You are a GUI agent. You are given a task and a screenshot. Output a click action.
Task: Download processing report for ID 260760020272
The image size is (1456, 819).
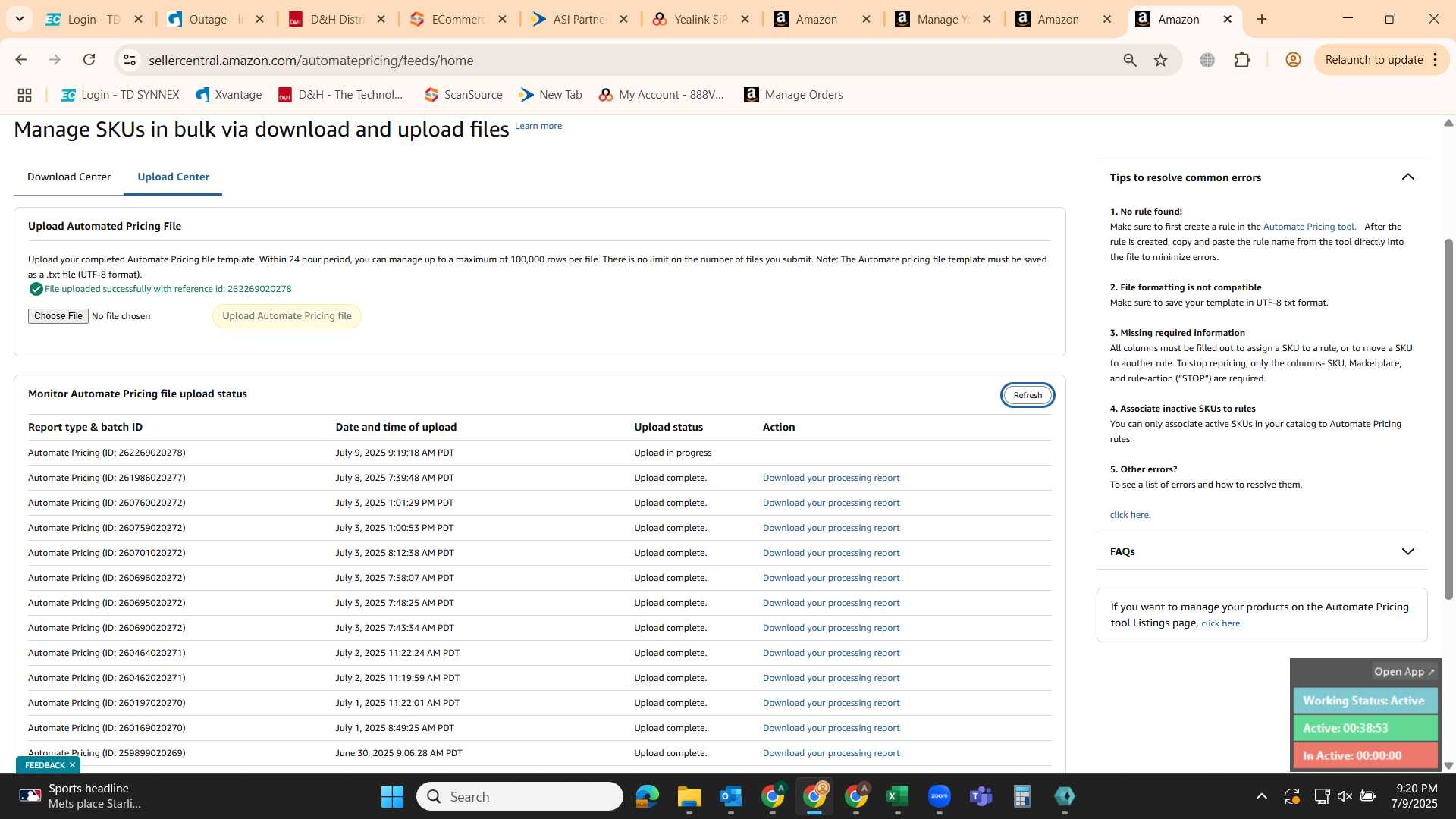[x=831, y=503]
